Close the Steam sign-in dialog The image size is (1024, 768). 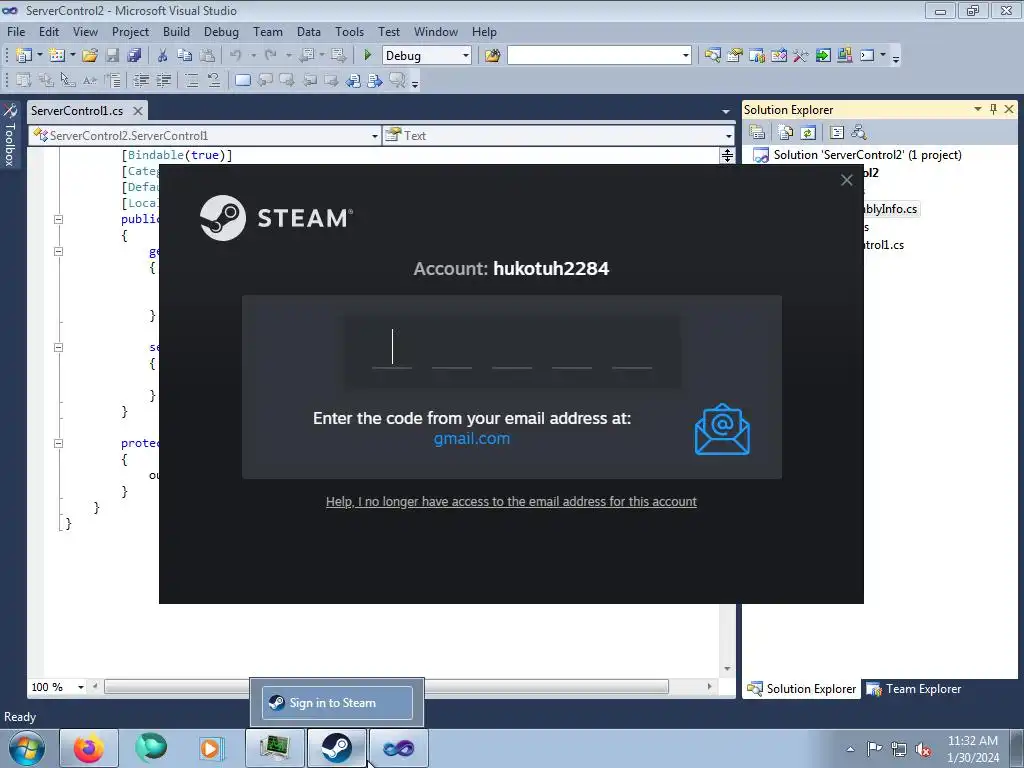[x=846, y=180]
